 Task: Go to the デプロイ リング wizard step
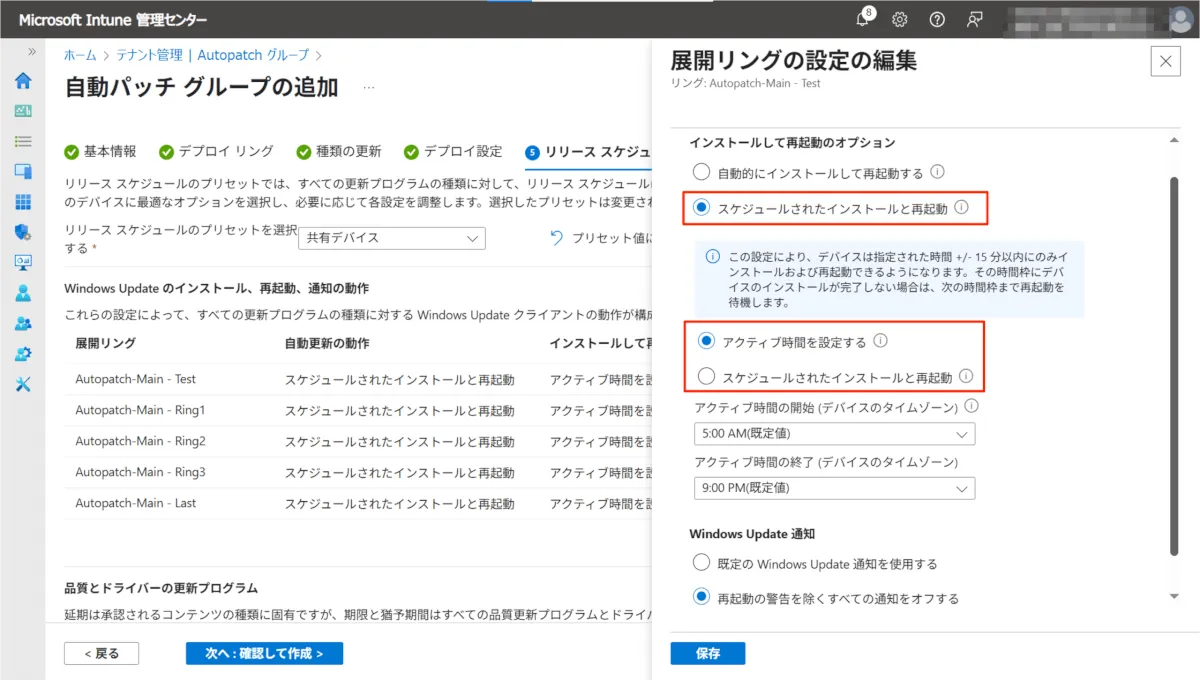coord(215,152)
